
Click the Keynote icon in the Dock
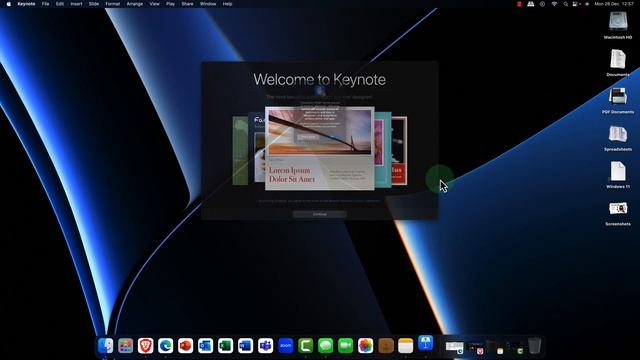pyautogui.click(x=426, y=344)
